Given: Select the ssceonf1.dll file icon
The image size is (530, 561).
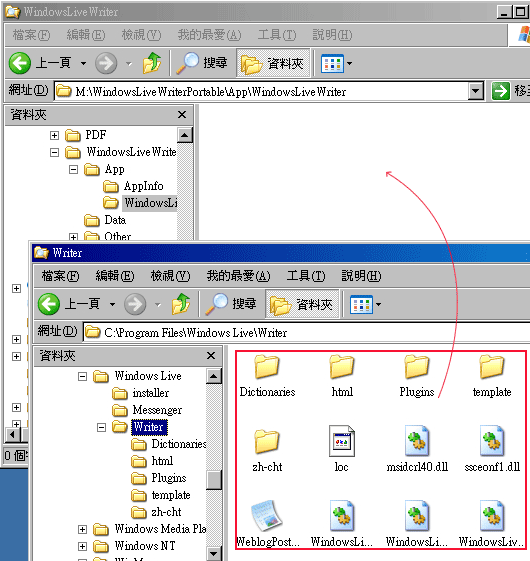Looking at the screenshot, I should coord(492,440).
